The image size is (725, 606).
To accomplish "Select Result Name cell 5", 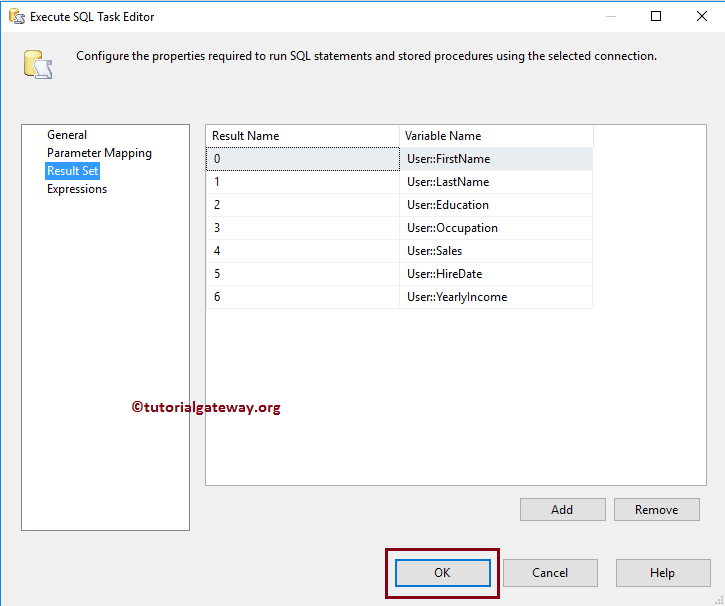I will [x=303, y=274].
